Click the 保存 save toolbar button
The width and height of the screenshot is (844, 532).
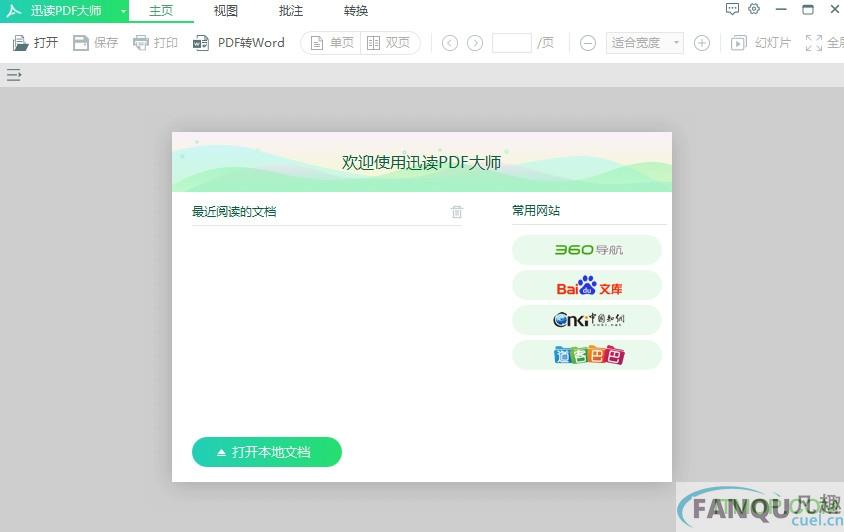click(x=95, y=43)
